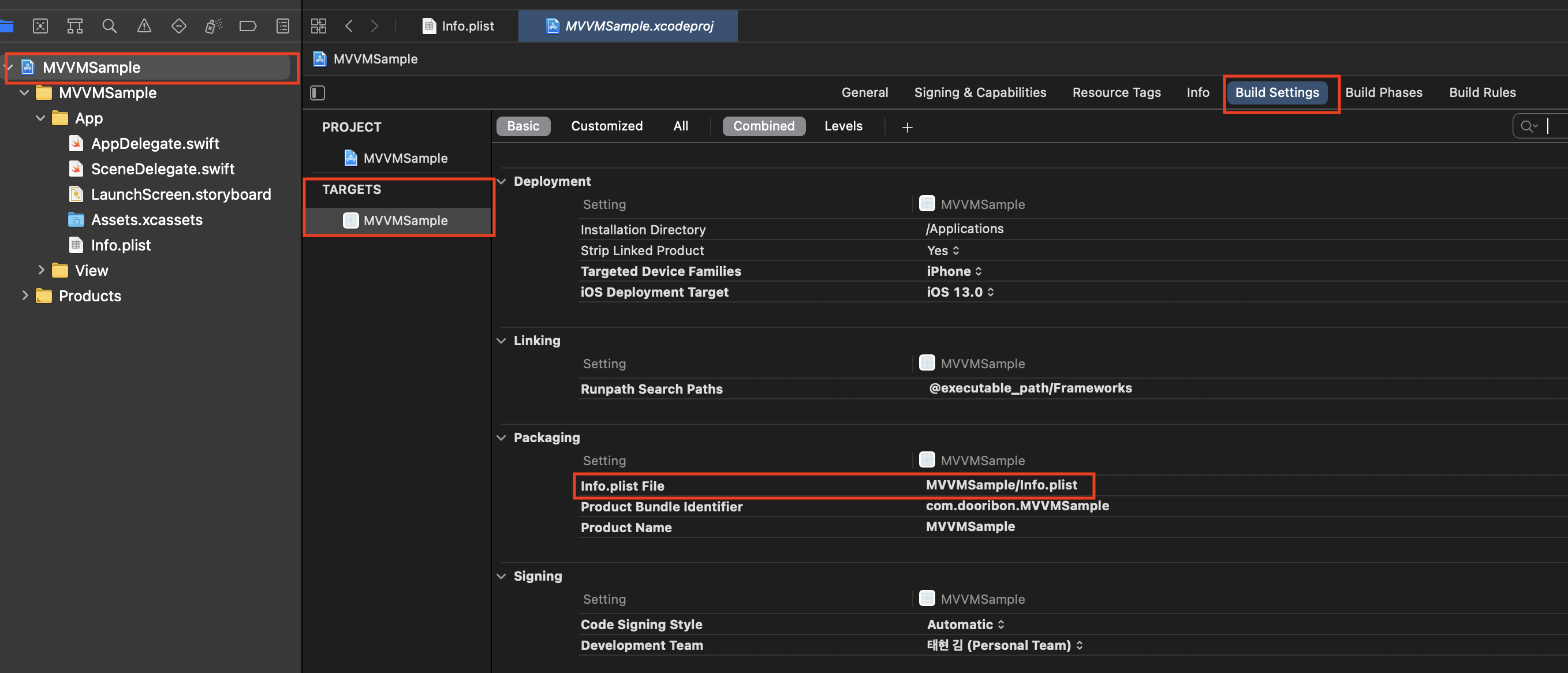Click the find navigator magnifier icon
Image resolution: width=1568 pixels, height=673 pixels.
click(x=110, y=25)
